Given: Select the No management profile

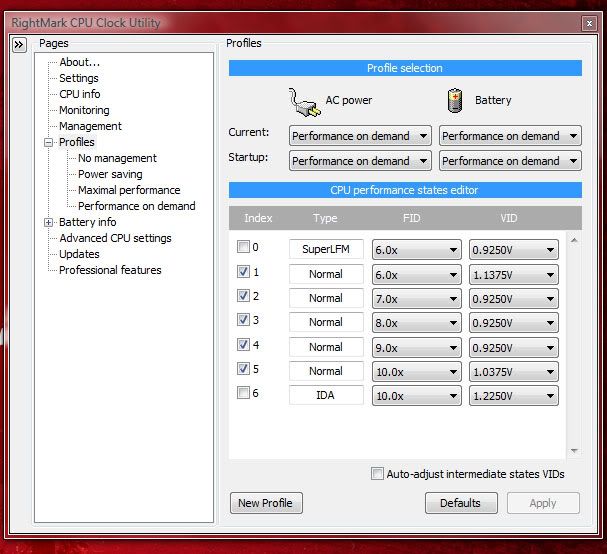Looking at the screenshot, I should (x=117, y=158).
